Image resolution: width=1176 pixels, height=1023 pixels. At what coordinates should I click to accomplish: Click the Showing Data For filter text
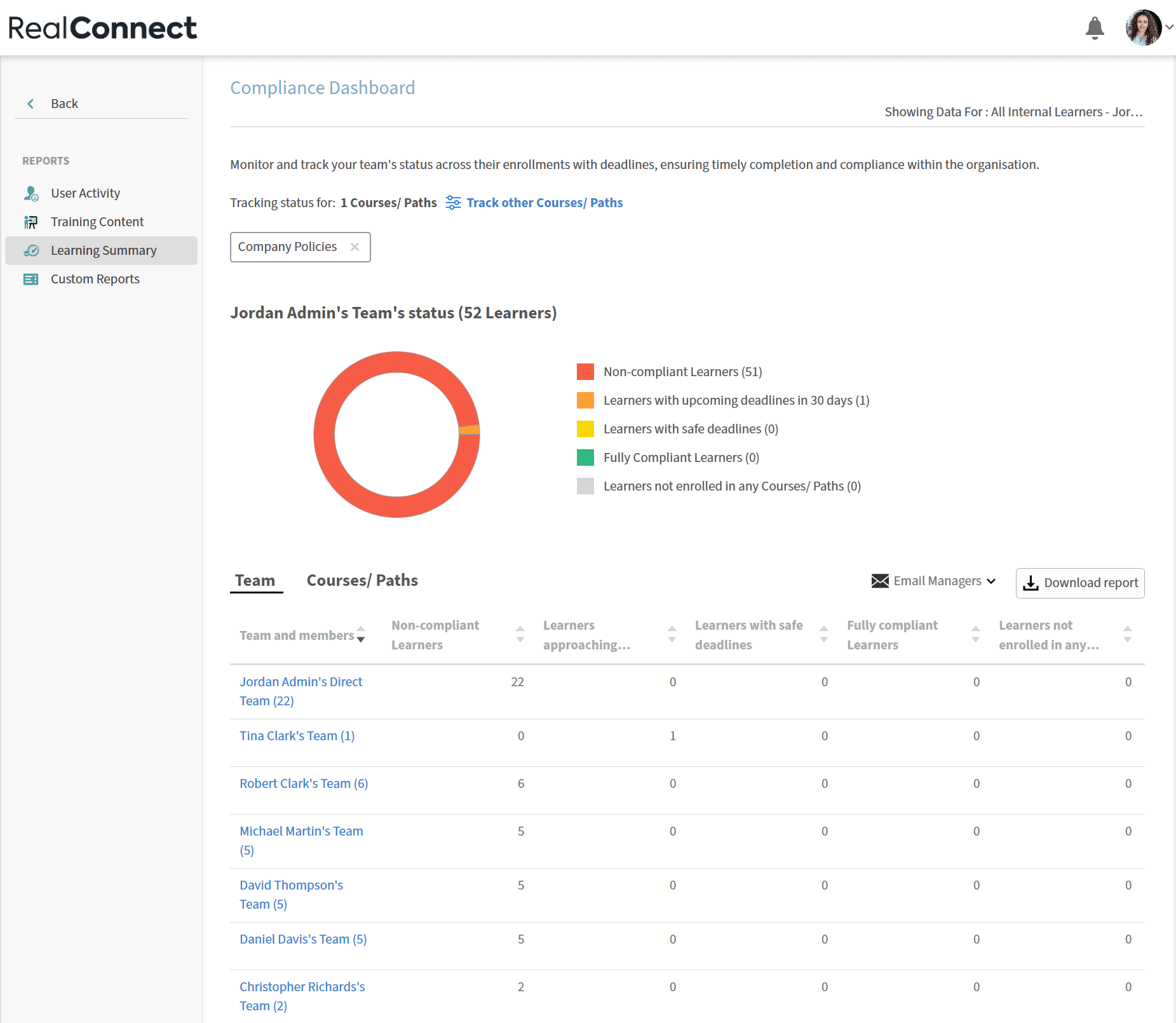tap(1014, 112)
